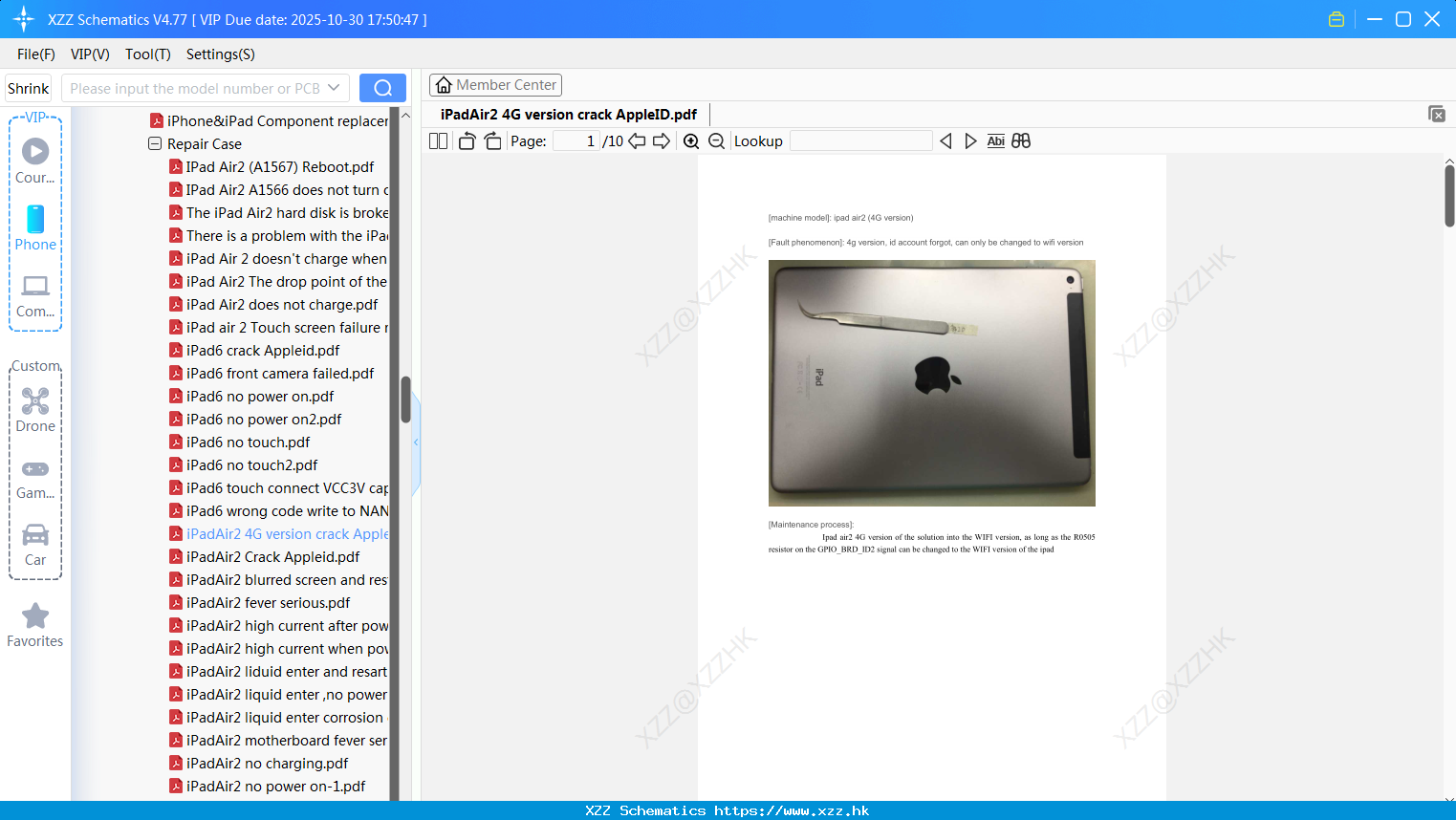Zoom in on the PDF

coord(691,141)
